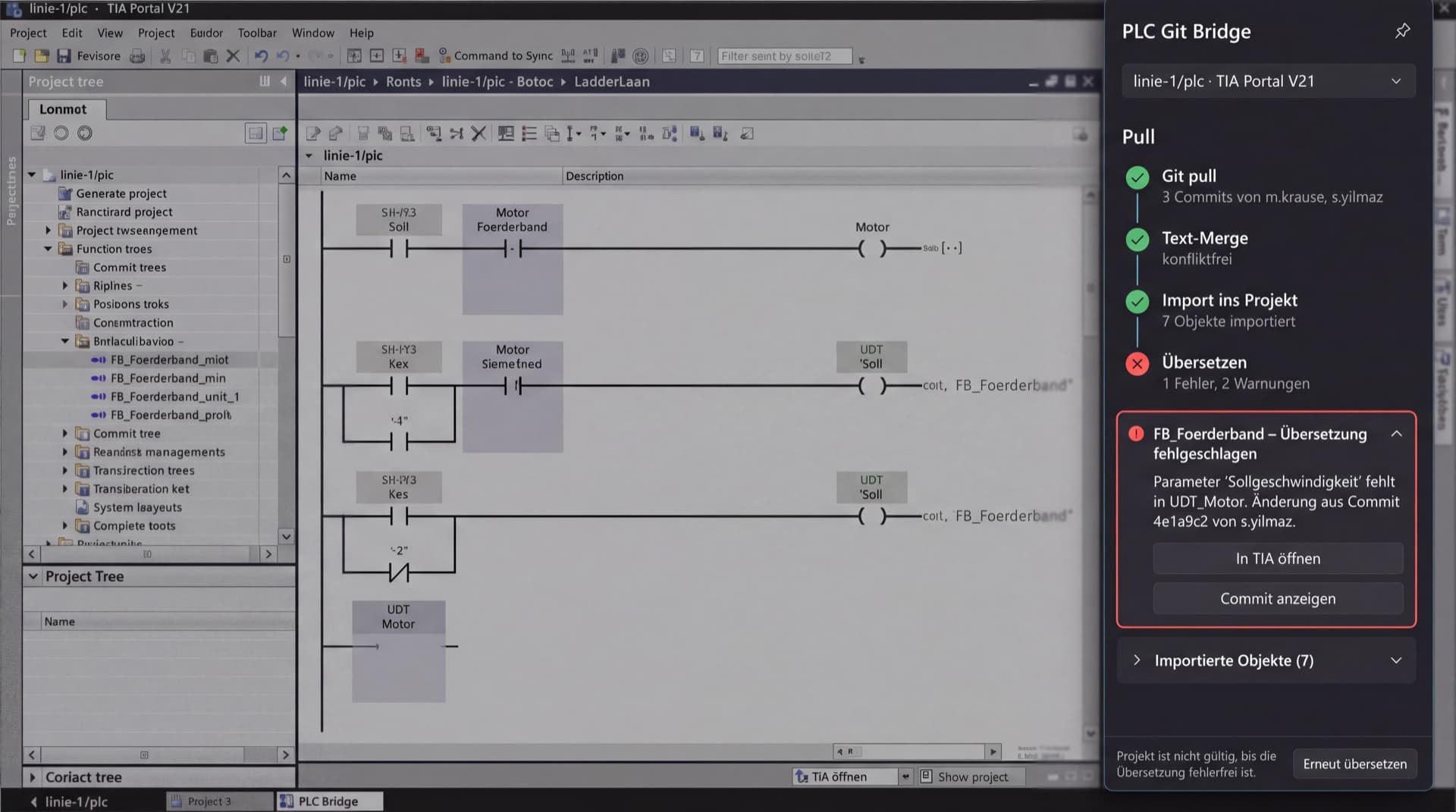This screenshot has height=812, width=1456.
Task: Click the print icon in the main toolbar
Action: coord(137,56)
